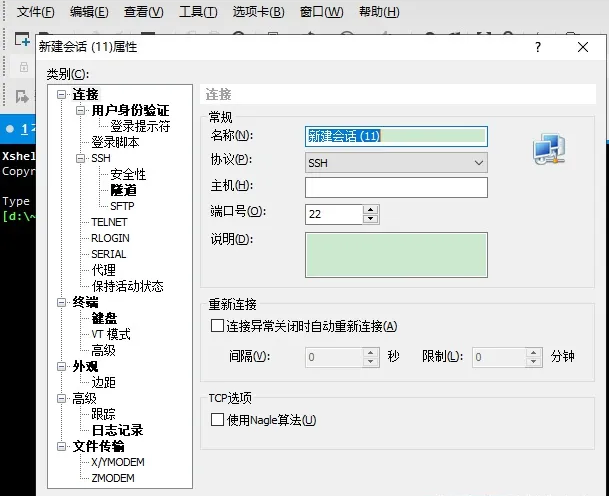The width and height of the screenshot is (609, 496).
Task: Collapse the 连接 tree node
Action: [x=62, y=95]
